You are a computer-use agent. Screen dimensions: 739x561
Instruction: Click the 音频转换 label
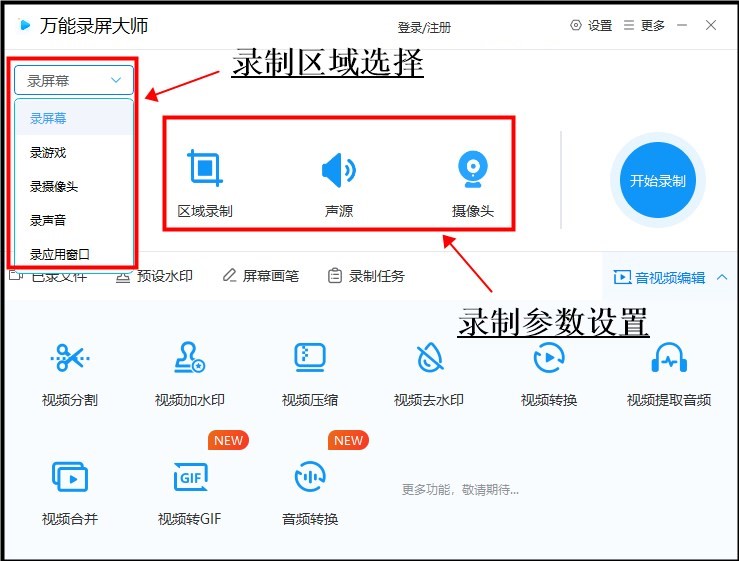[x=310, y=519]
